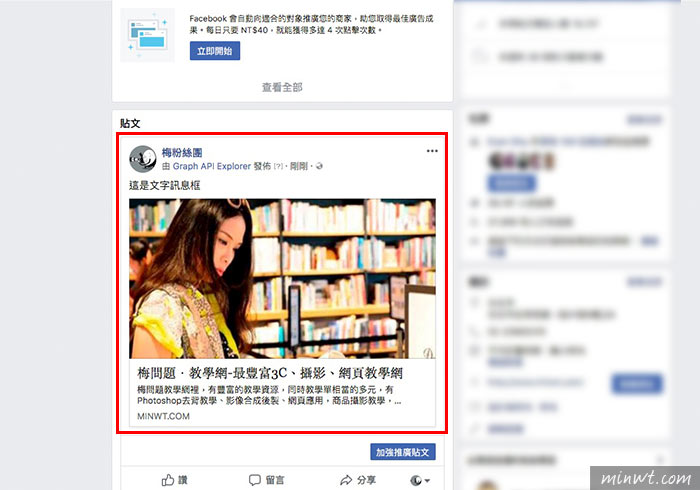The width and height of the screenshot is (700, 490).
Task: Click the 梅問題．教學網 article title
Action: coord(270,373)
